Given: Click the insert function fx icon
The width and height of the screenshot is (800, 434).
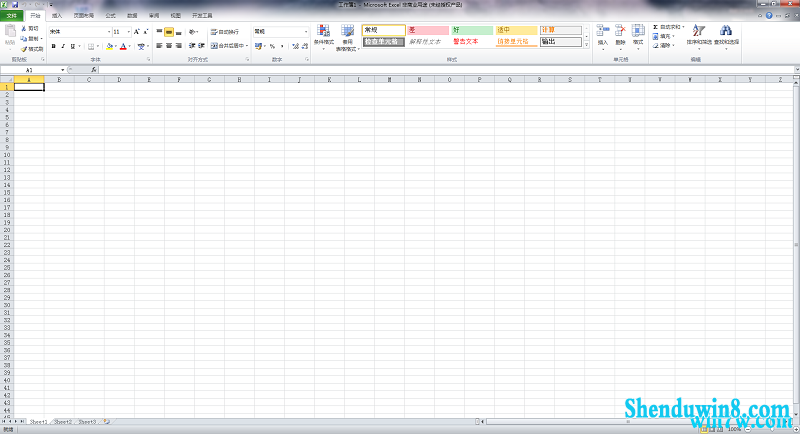Looking at the screenshot, I should tap(94, 70).
